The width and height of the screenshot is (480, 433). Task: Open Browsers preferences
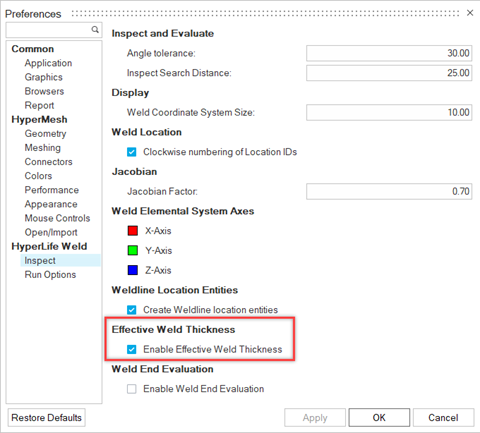click(44, 91)
